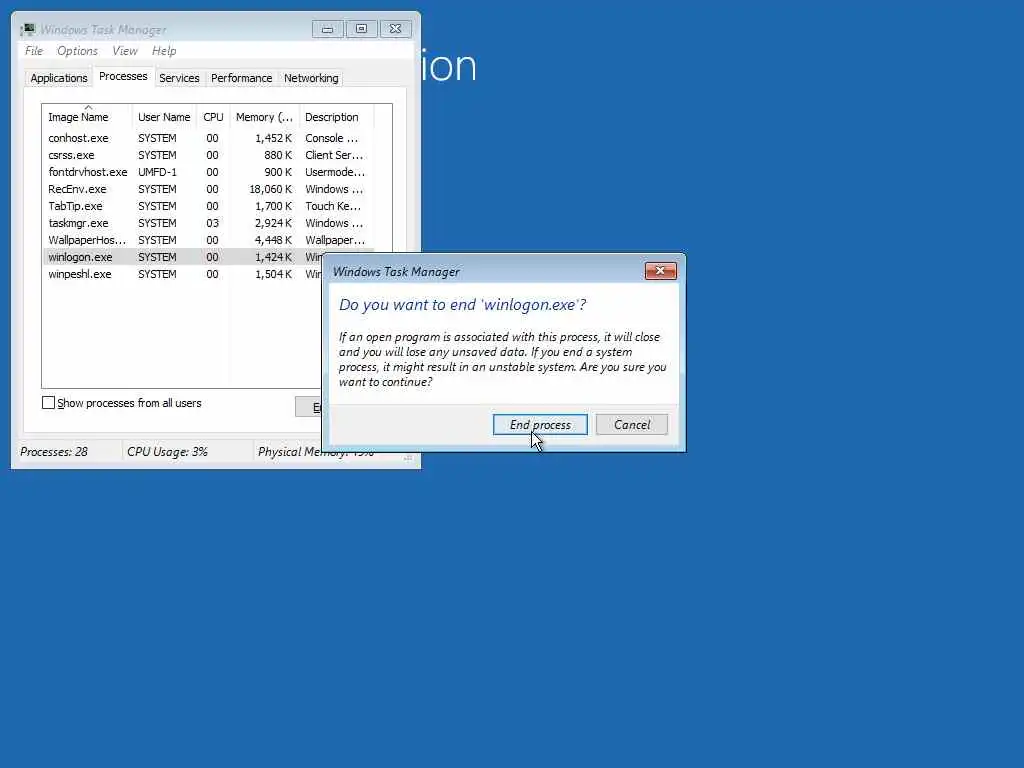Select the WallpaperHos... process row

point(208,240)
